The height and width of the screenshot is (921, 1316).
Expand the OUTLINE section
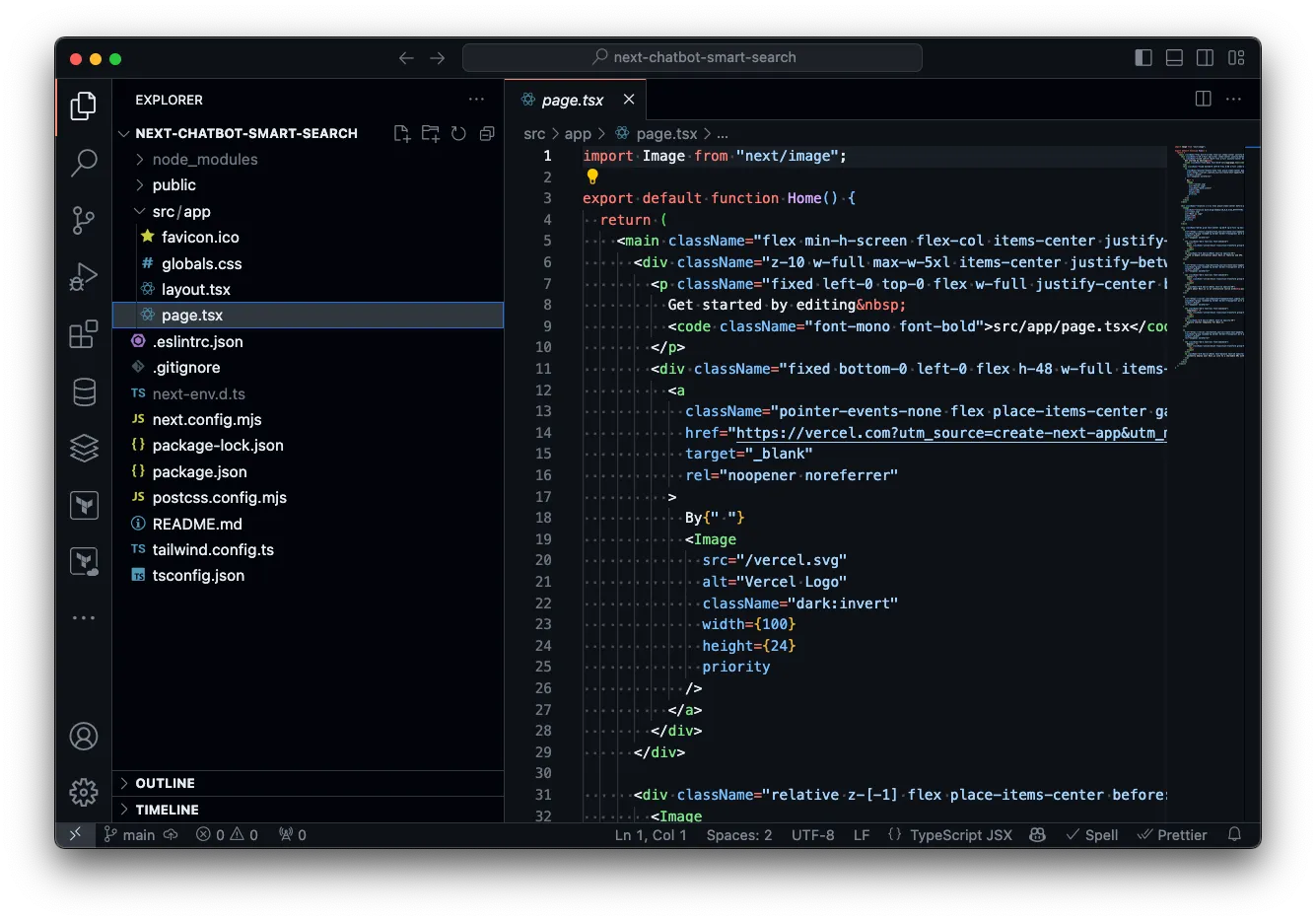pyautogui.click(x=309, y=783)
